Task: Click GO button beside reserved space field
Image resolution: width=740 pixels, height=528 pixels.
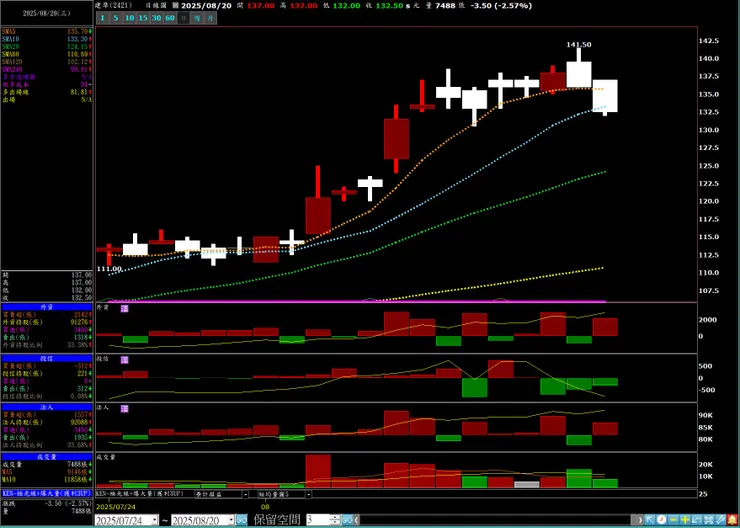Action: click(x=347, y=520)
